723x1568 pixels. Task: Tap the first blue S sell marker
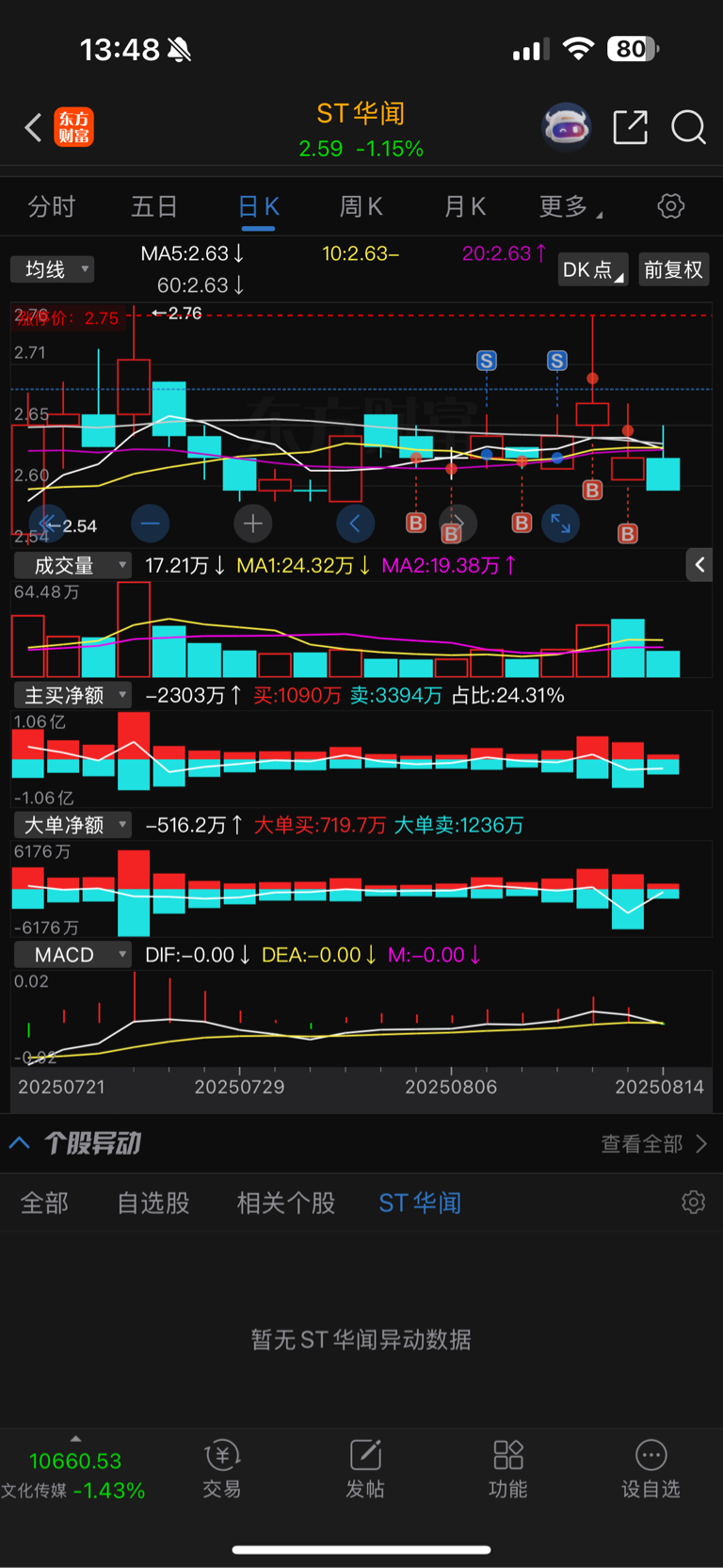tap(487, 361)
